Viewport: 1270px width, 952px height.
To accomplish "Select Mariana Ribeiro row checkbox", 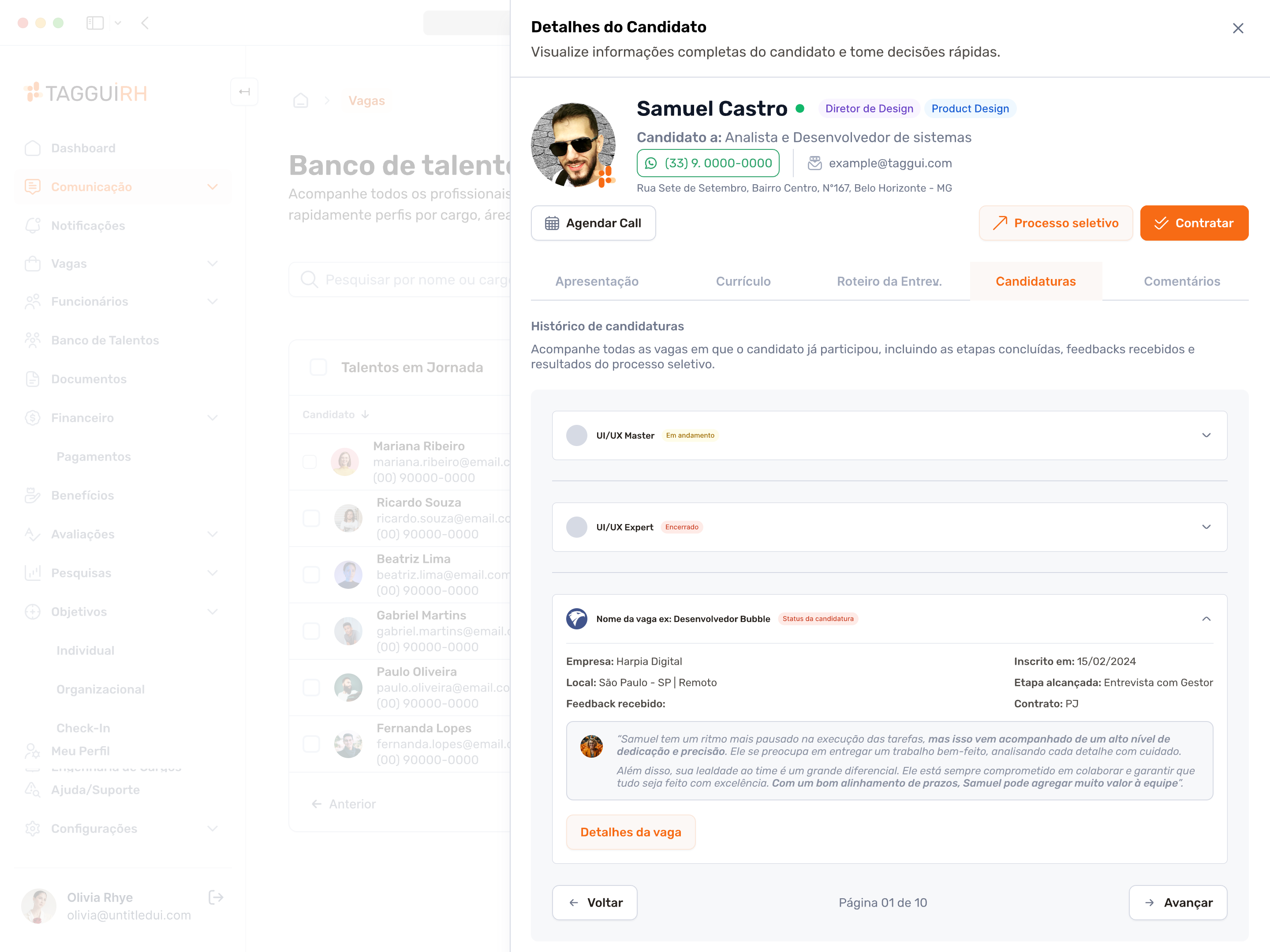I will (x=310, y=462).
